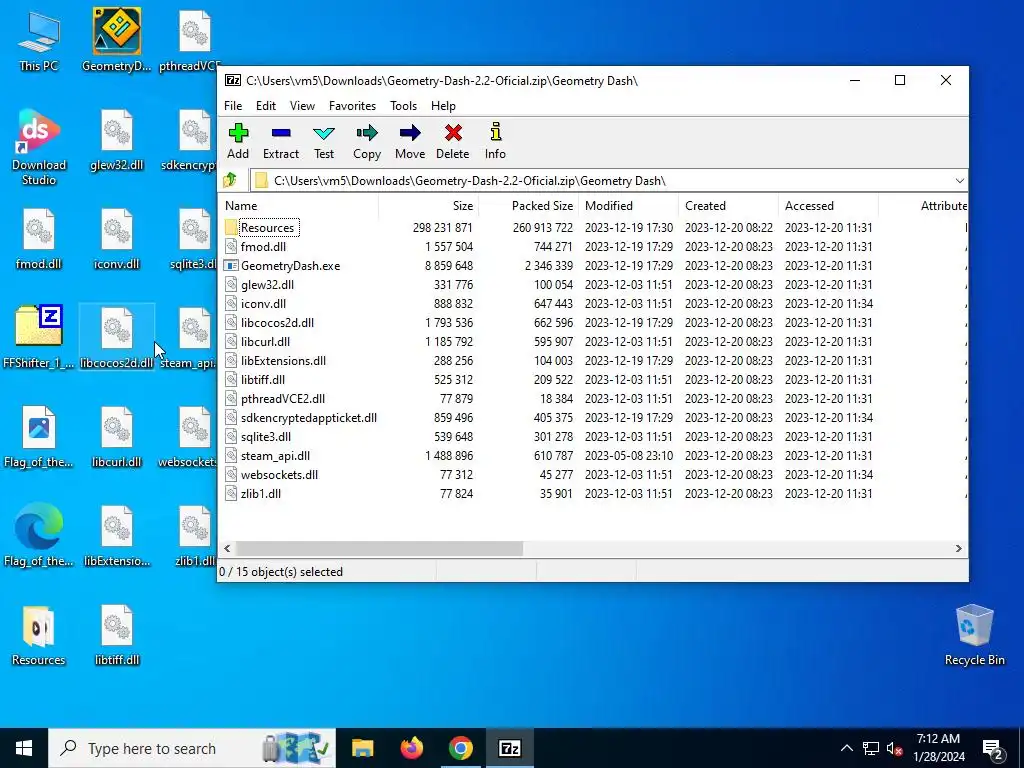Select fmod.dll in the archive list
The width and height of the screenshot is (1024, 768).
263,247
